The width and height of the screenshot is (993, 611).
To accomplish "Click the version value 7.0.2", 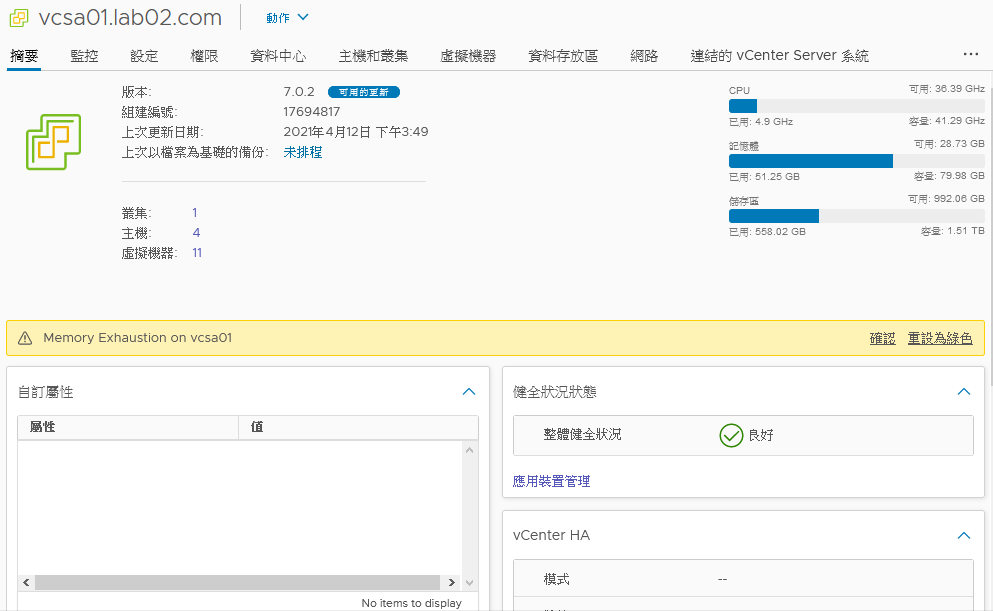I will pos(299,92).
